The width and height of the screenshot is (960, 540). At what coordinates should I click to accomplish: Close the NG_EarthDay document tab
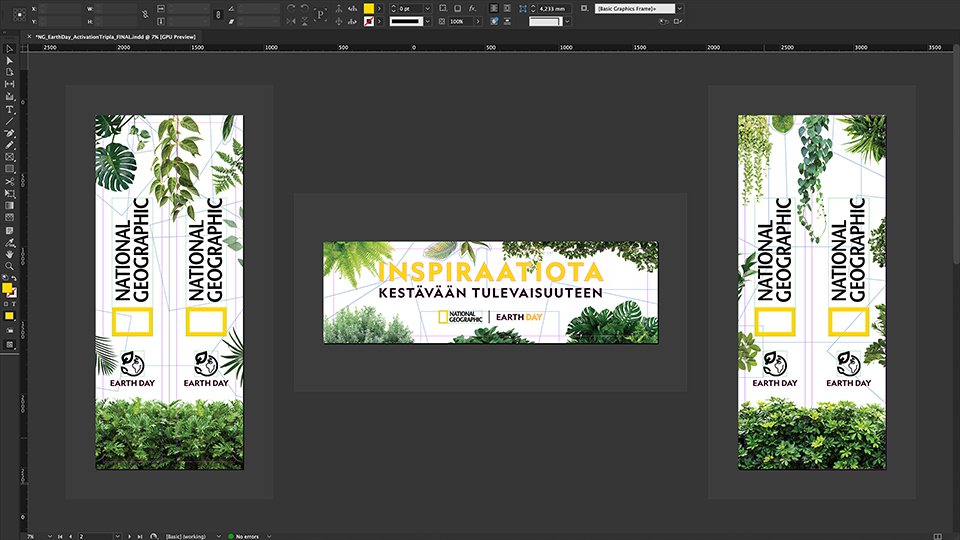click(x=29, y=37)
